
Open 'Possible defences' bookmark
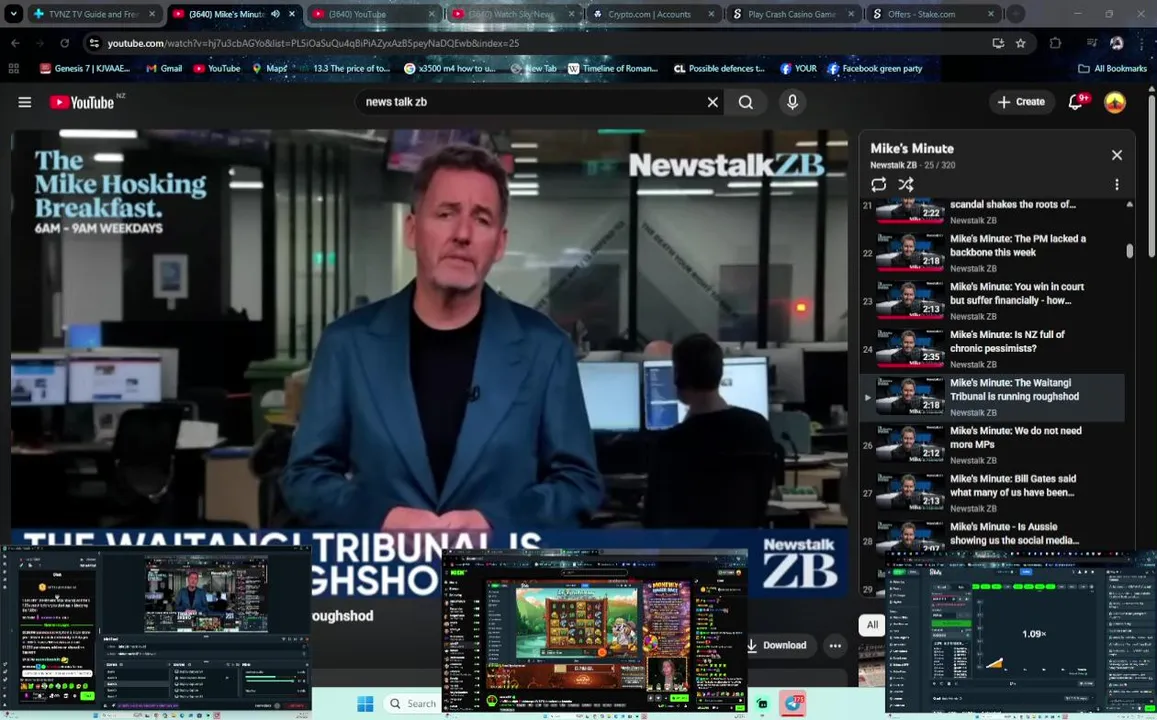(719, 69)
